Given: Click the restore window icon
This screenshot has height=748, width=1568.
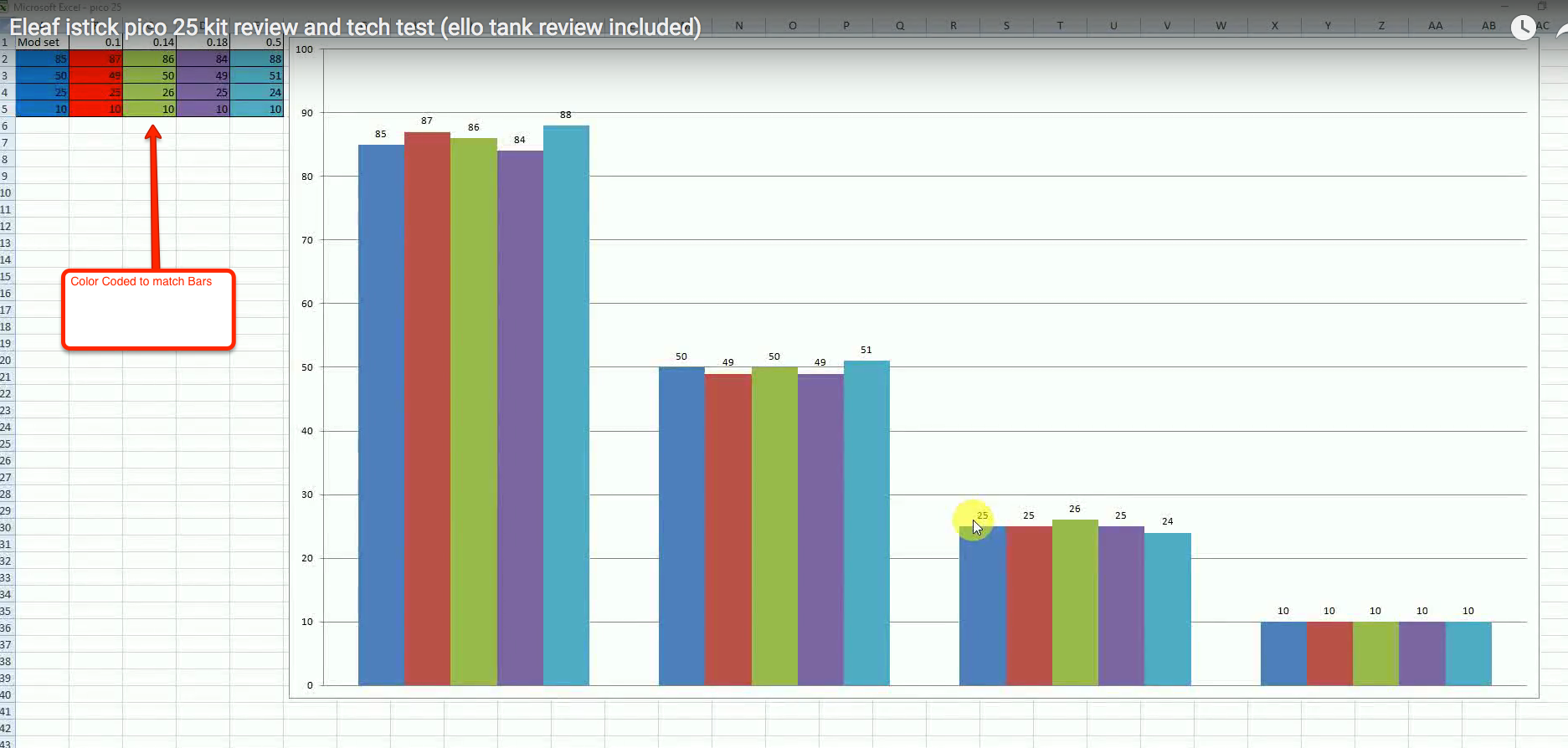Looking at the screenshot, I should pyautogui.click(x=1541, y=6).
